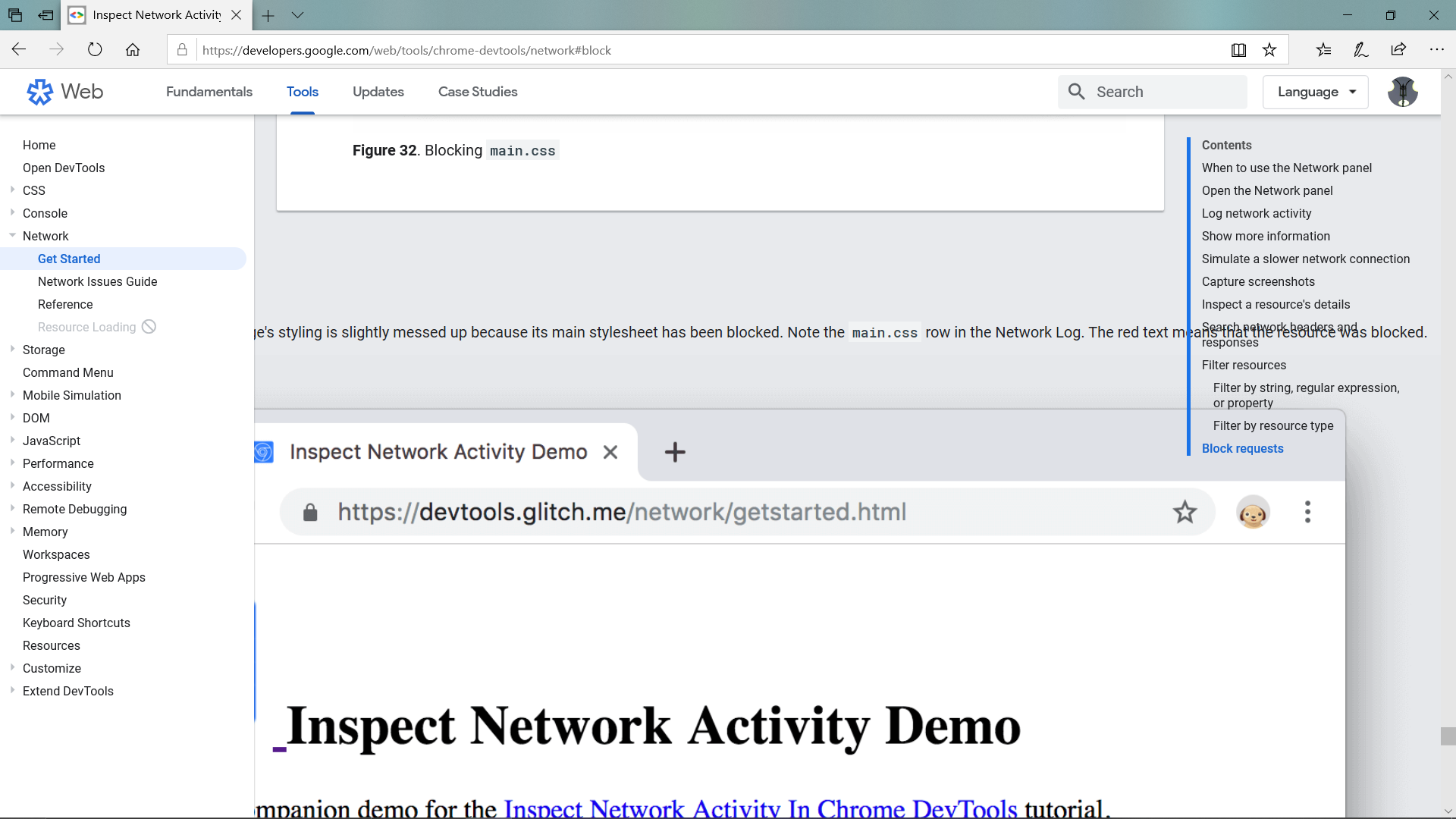This screenshot has height=819, width=1456.
Task: Open the Network Issues Guide page
Action: pyautogui.click(x=97, y=281)
